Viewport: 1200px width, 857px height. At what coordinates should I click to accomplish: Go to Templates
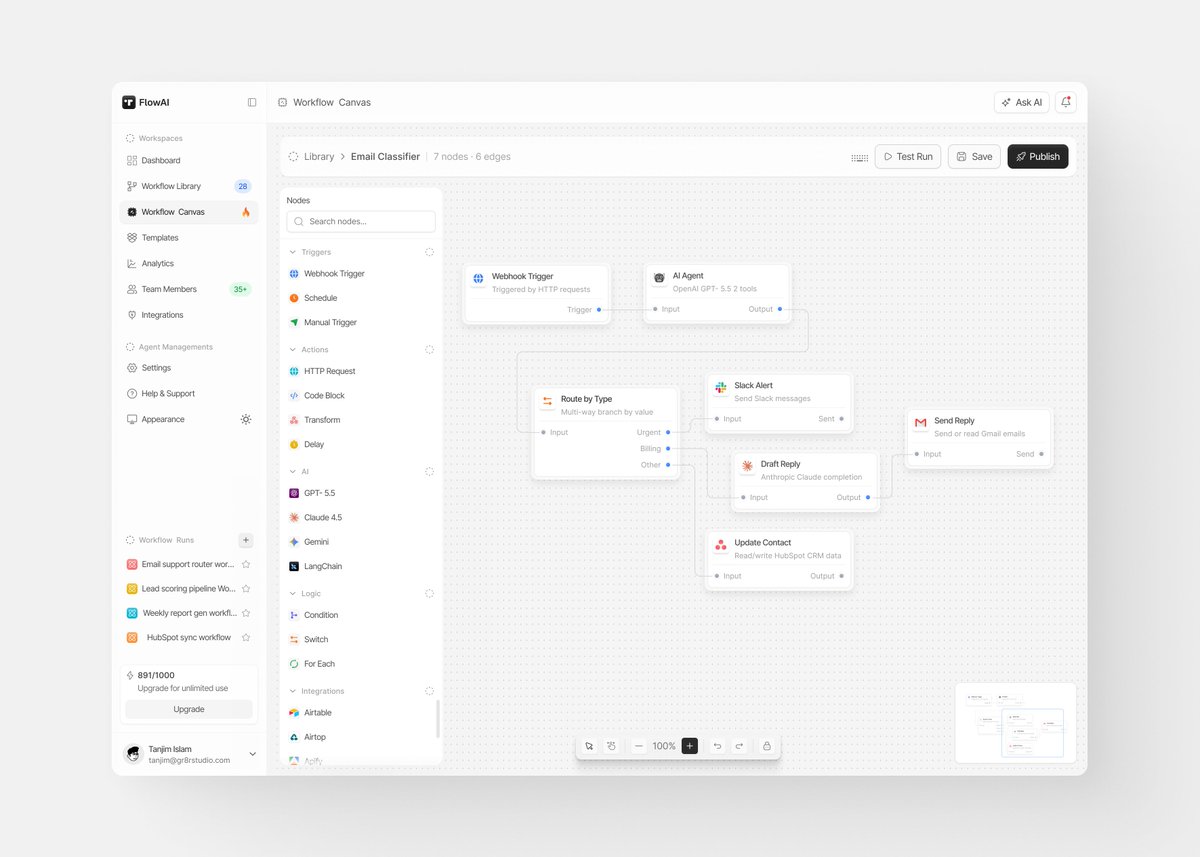click(189, 238)
